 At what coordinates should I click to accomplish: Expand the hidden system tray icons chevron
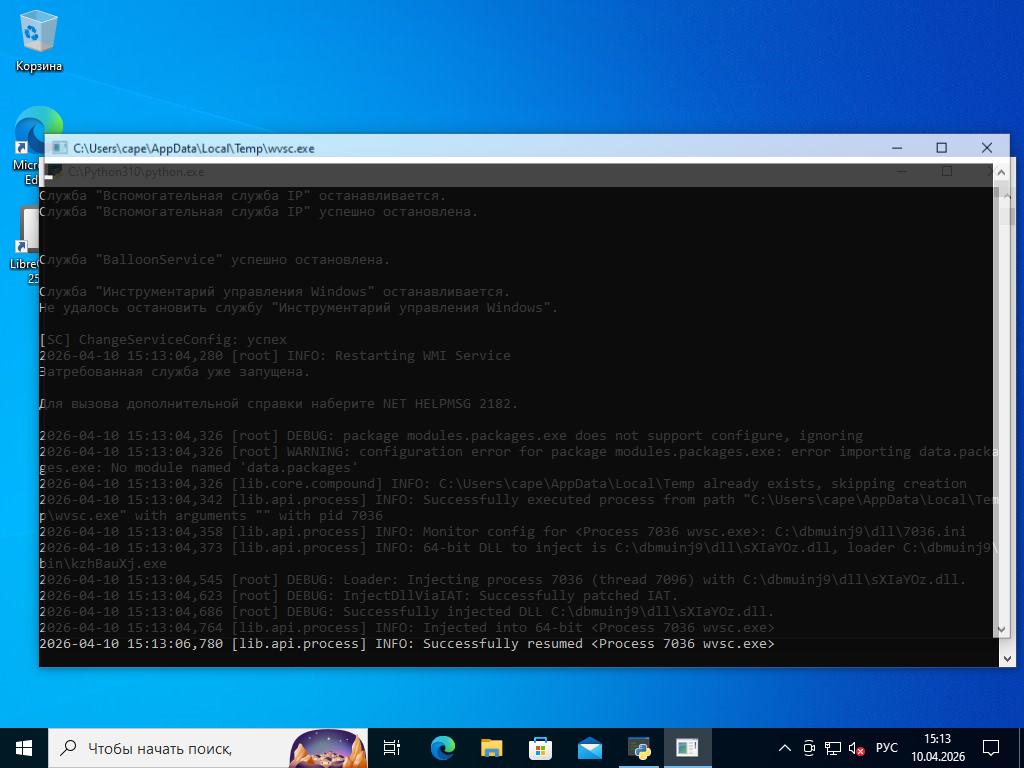(785, 748)
